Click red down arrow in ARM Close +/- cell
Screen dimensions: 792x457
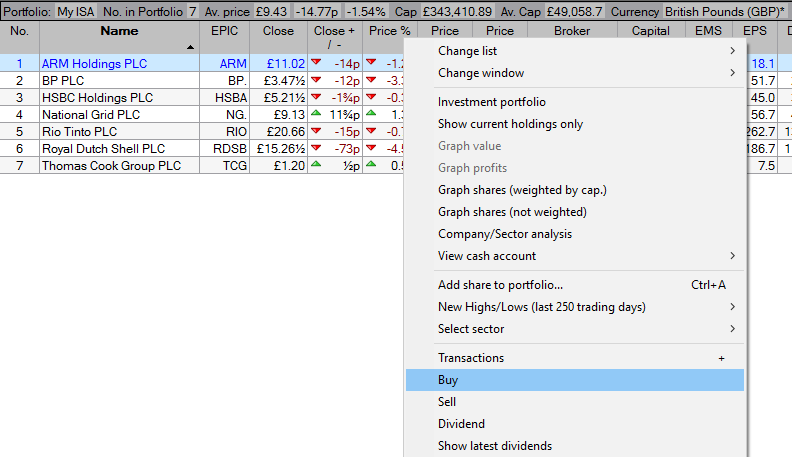(317, 62)
